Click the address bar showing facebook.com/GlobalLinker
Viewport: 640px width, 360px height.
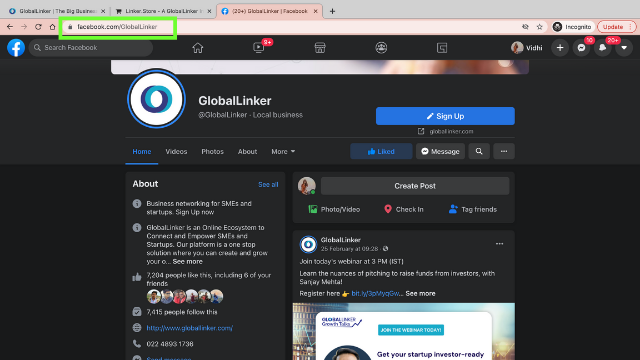[x=117, y=27]
